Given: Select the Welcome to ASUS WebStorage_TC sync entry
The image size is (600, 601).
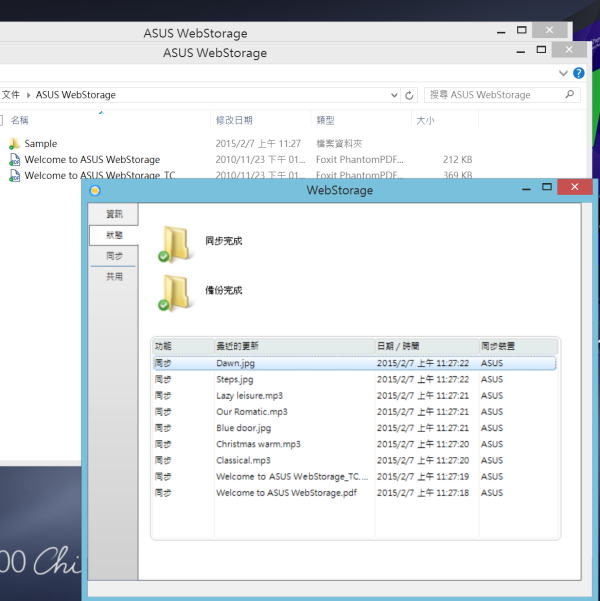Looking at the screenshot, I should [x=355, y=476].
